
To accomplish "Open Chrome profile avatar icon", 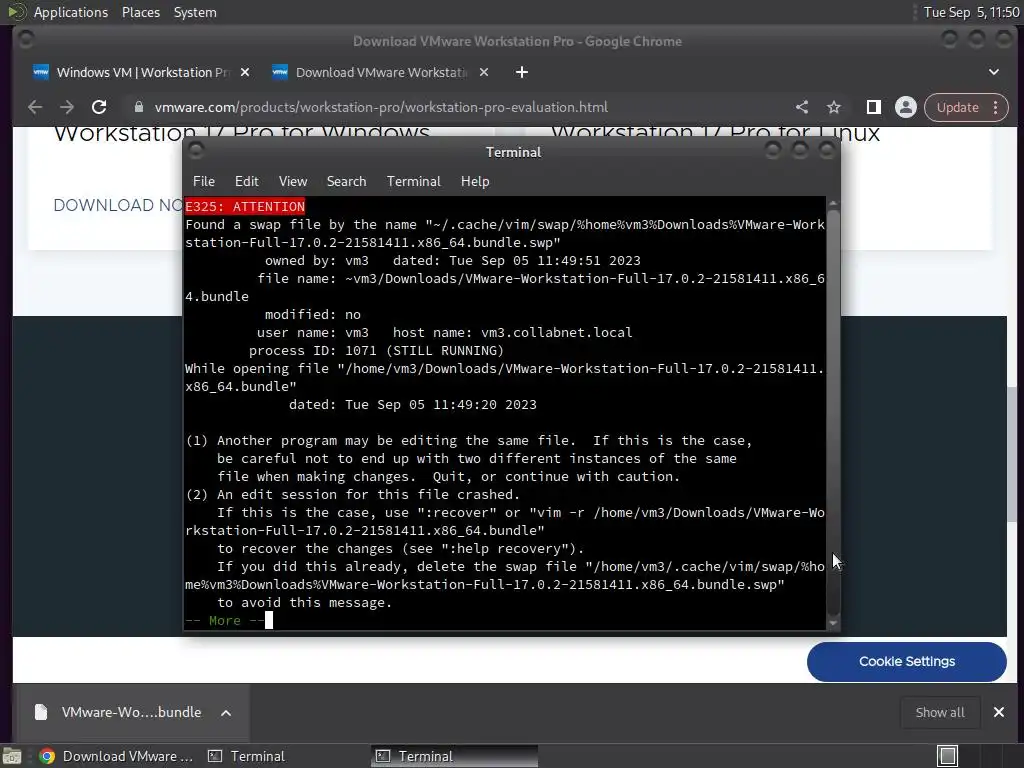I will click(906, 107).
